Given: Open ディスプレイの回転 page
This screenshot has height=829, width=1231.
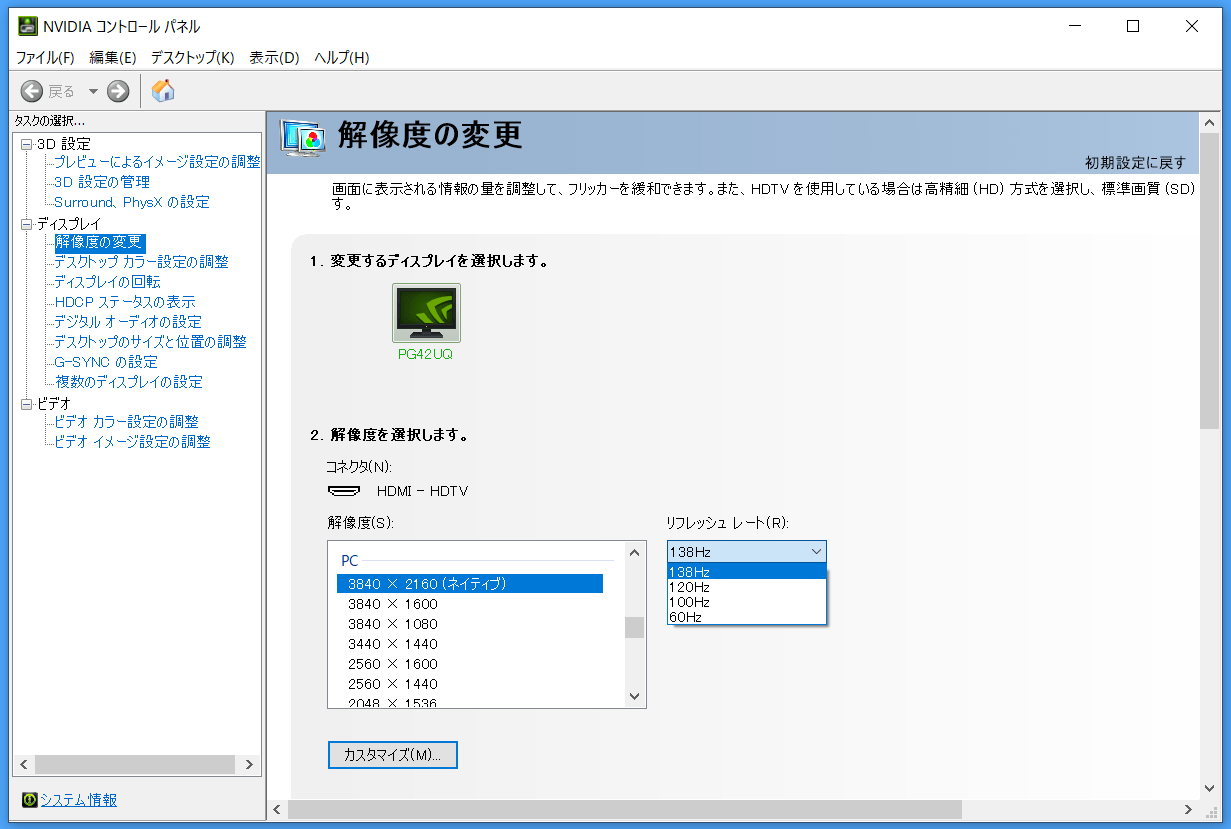Looking at the screenshot, I should click(x=107, y=282).
